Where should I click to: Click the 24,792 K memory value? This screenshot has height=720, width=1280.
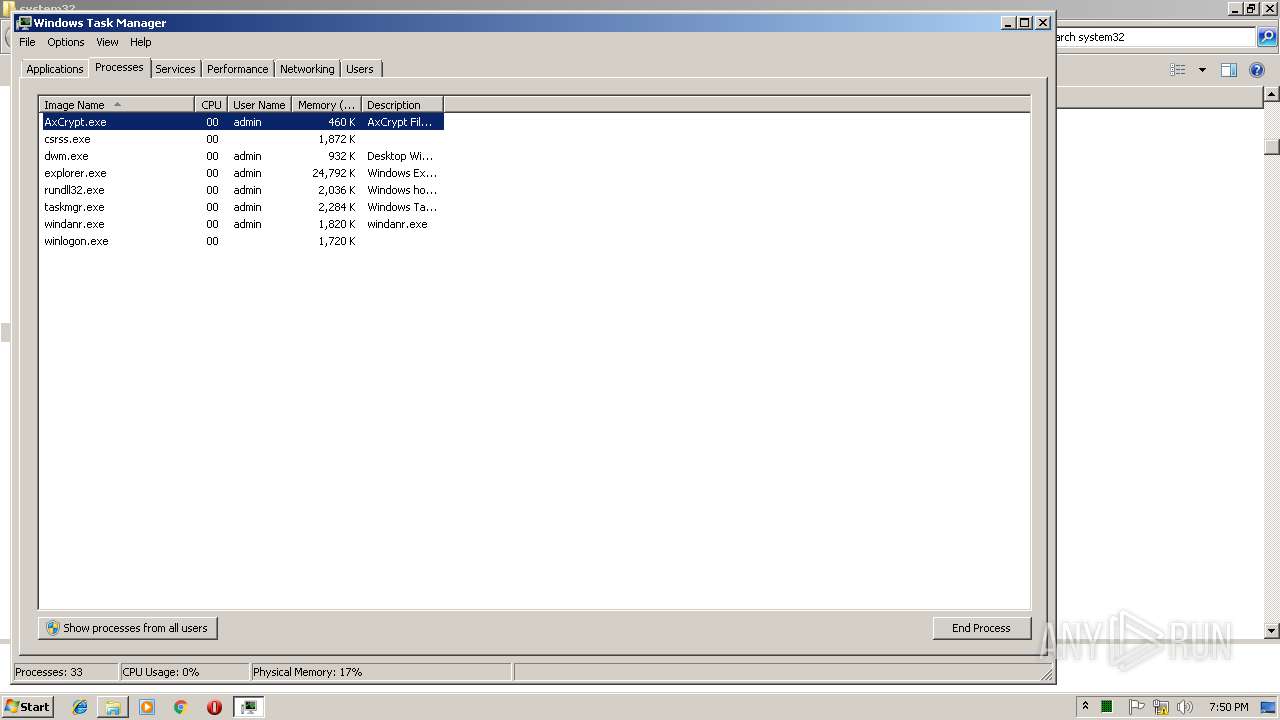pos(334,173)
